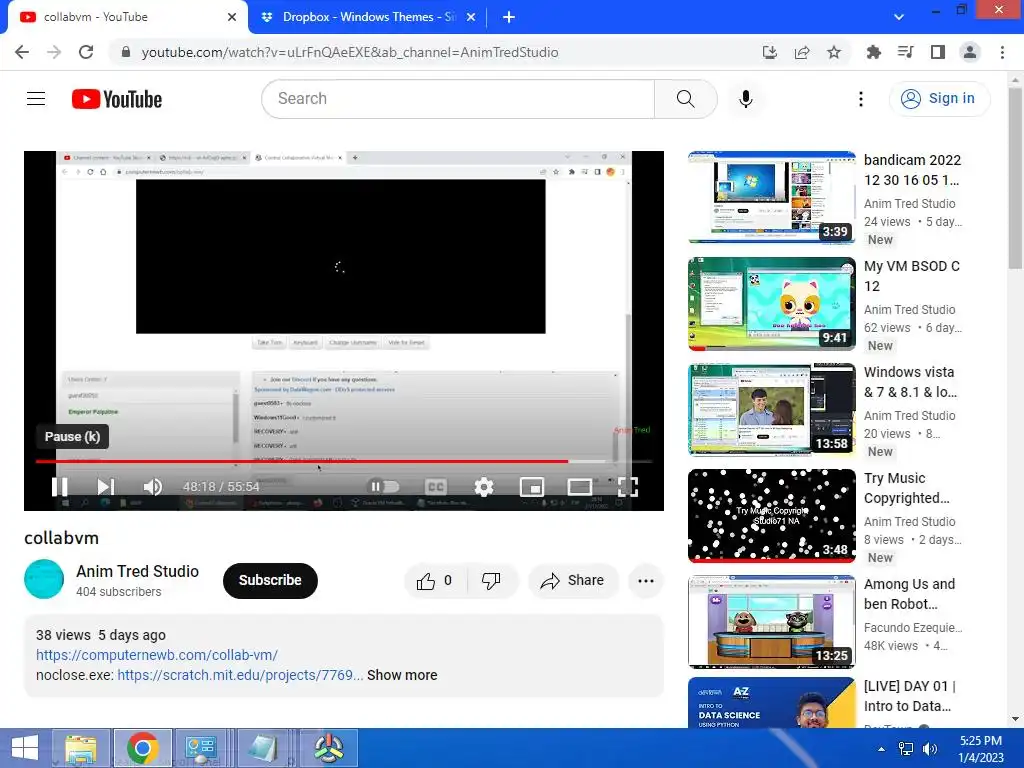Screen dimensions: 1024x768
Task: Open the Chrome profile avatar
Action: (x=970, y=52)
